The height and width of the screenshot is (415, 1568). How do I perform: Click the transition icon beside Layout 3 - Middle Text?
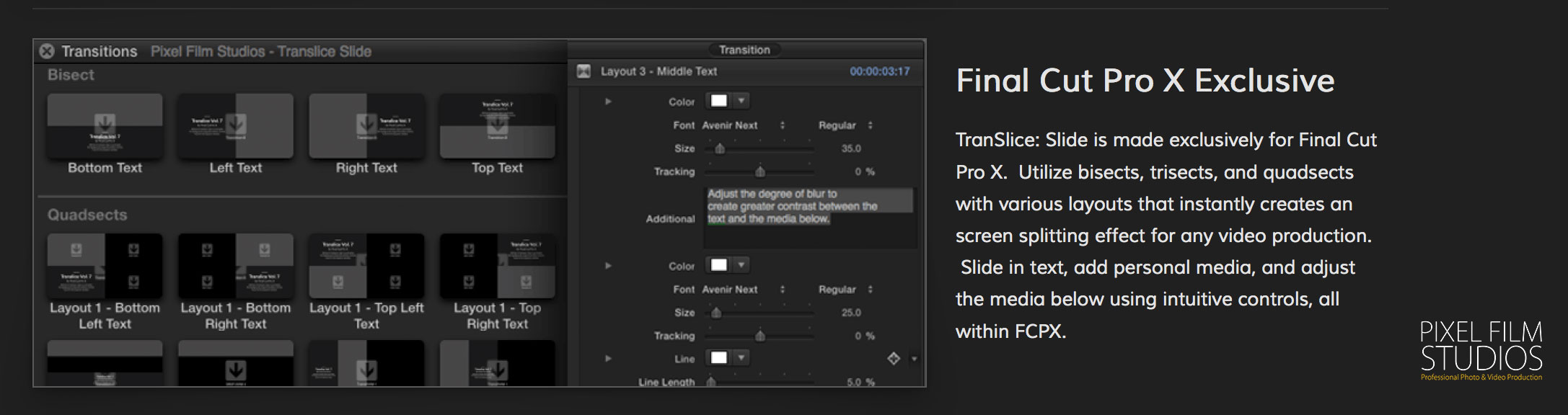583,71
